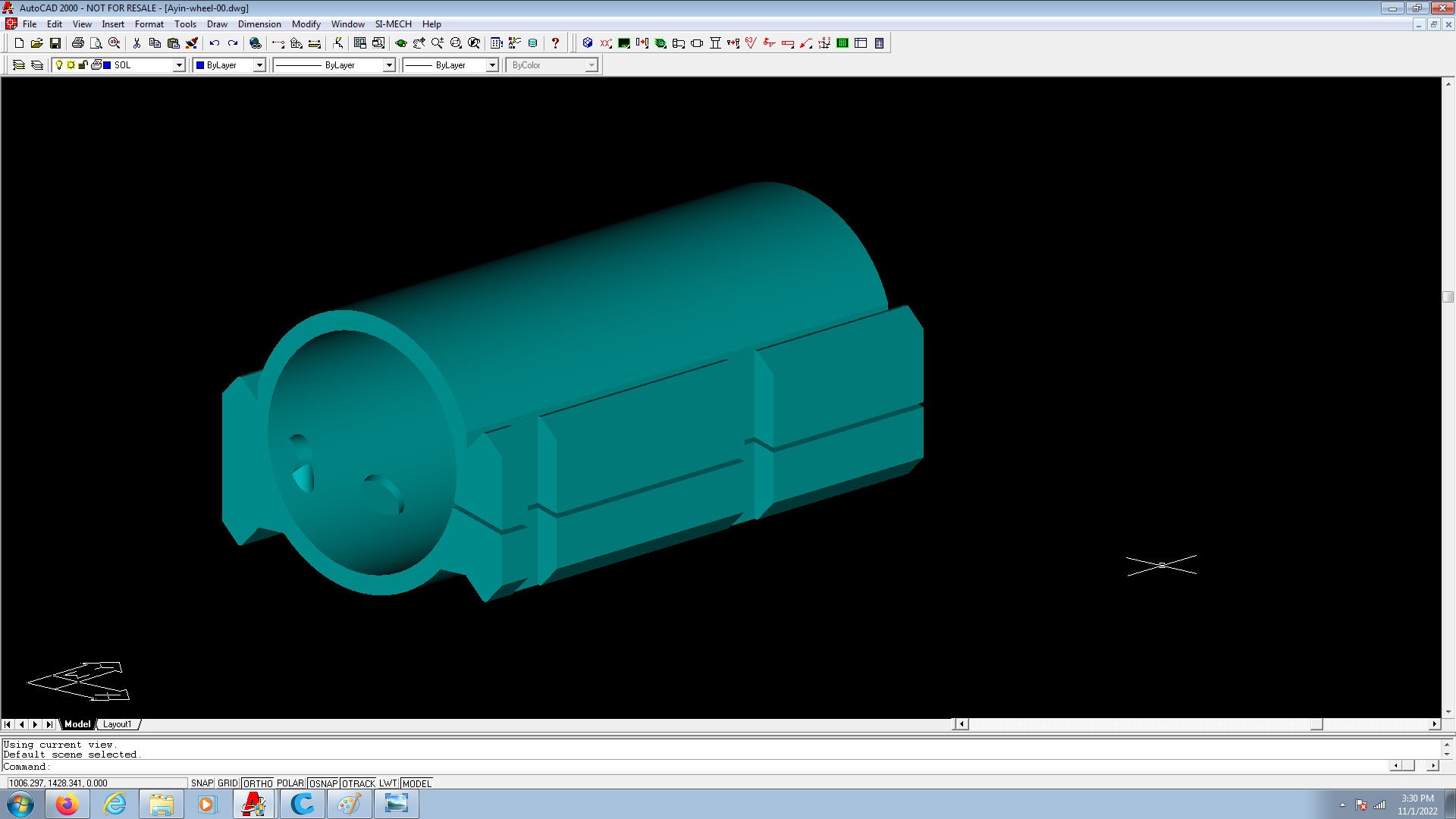1456x819 pixels.
Task: Open the linetype control dropdown arrow
Action: 389,65
